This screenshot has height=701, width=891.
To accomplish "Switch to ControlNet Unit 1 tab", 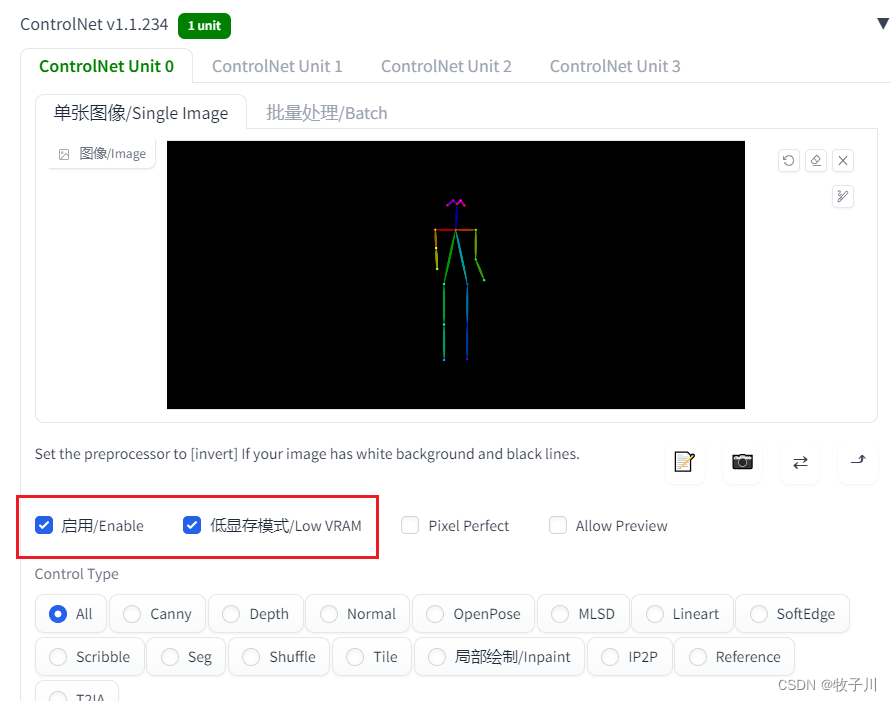I will point(277,66).
